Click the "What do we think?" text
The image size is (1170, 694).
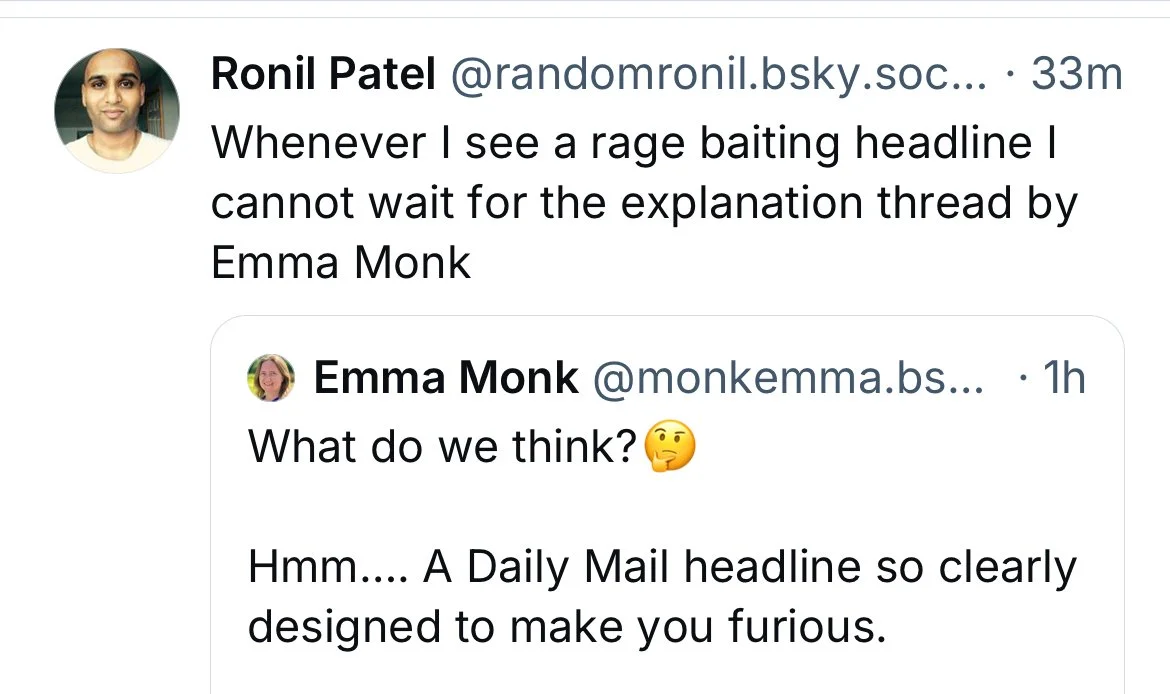443,446
